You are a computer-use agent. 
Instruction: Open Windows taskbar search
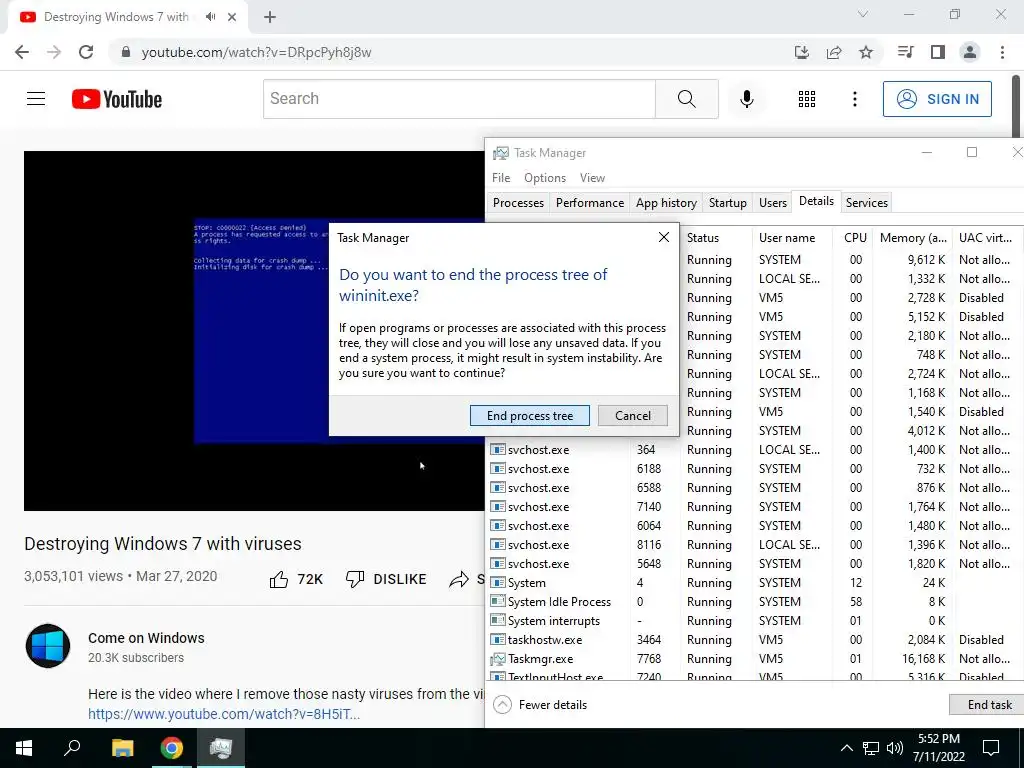72,748
